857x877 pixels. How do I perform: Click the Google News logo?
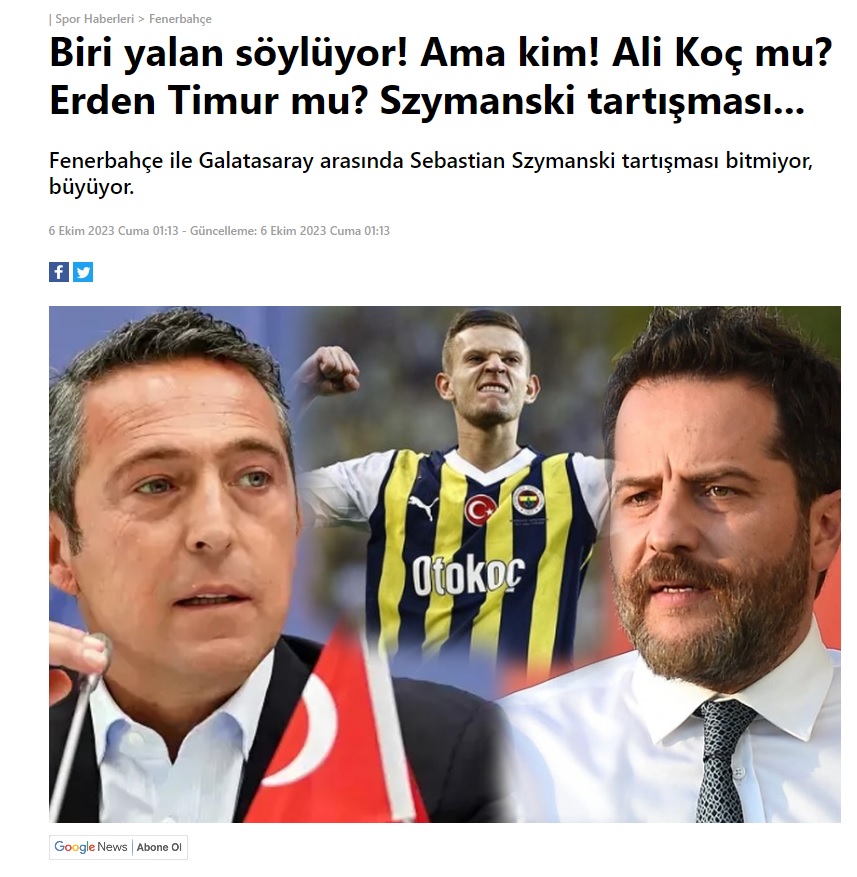[91, 847]
